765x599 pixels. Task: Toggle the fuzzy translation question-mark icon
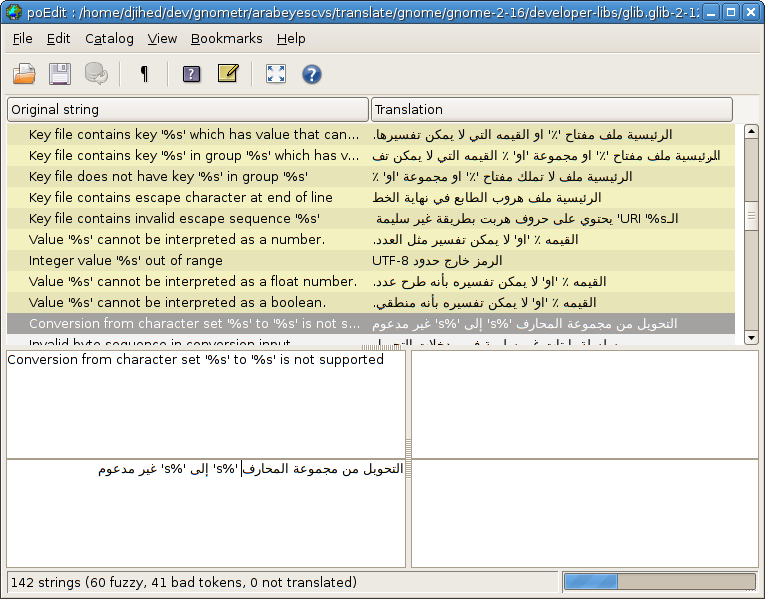click(x=191, y=74)
